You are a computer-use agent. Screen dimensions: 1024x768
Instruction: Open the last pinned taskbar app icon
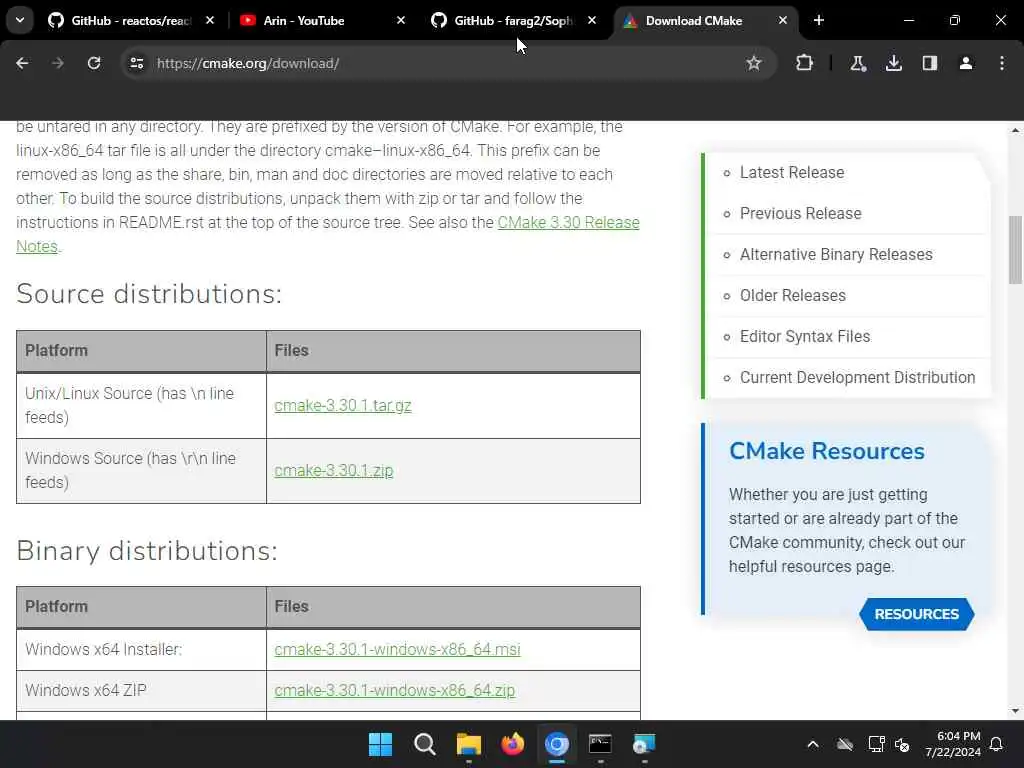644,744
